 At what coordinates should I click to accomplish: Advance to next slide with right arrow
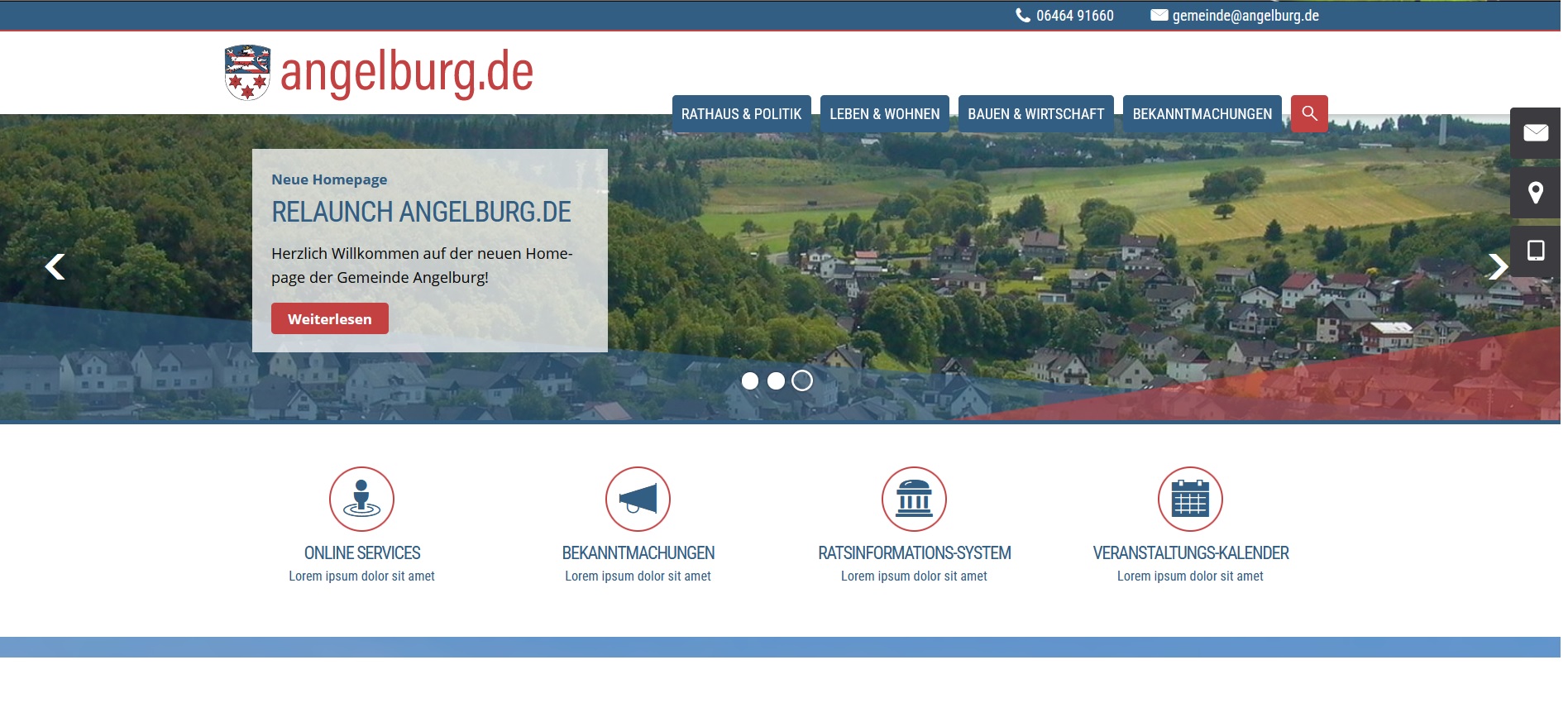pyautogui.click(x=1497, y=266)
